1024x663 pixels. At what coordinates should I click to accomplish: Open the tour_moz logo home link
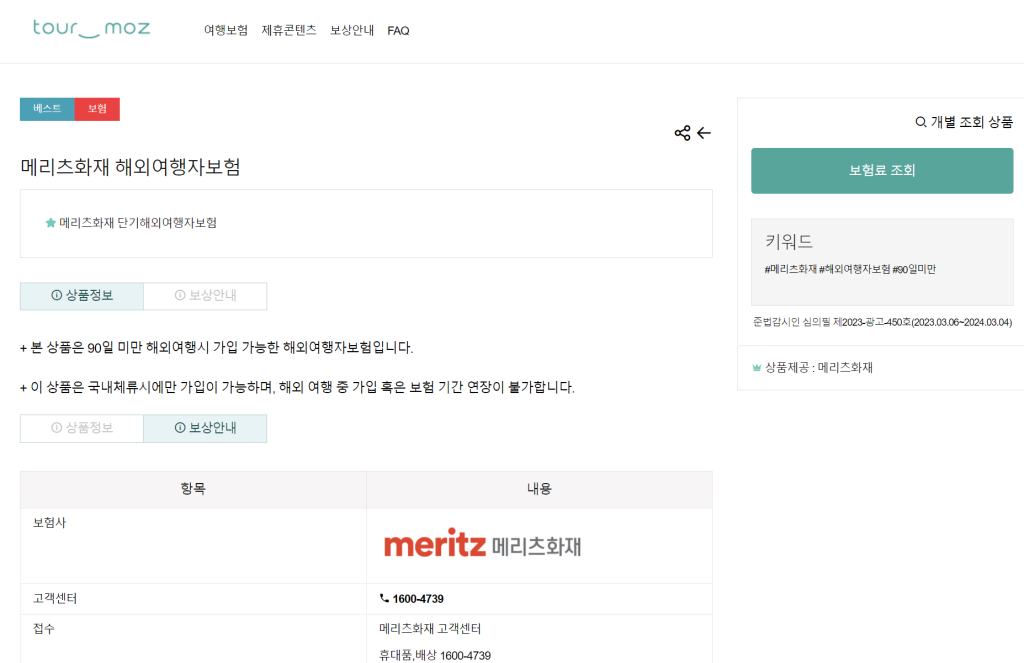[x=91, y=29]
